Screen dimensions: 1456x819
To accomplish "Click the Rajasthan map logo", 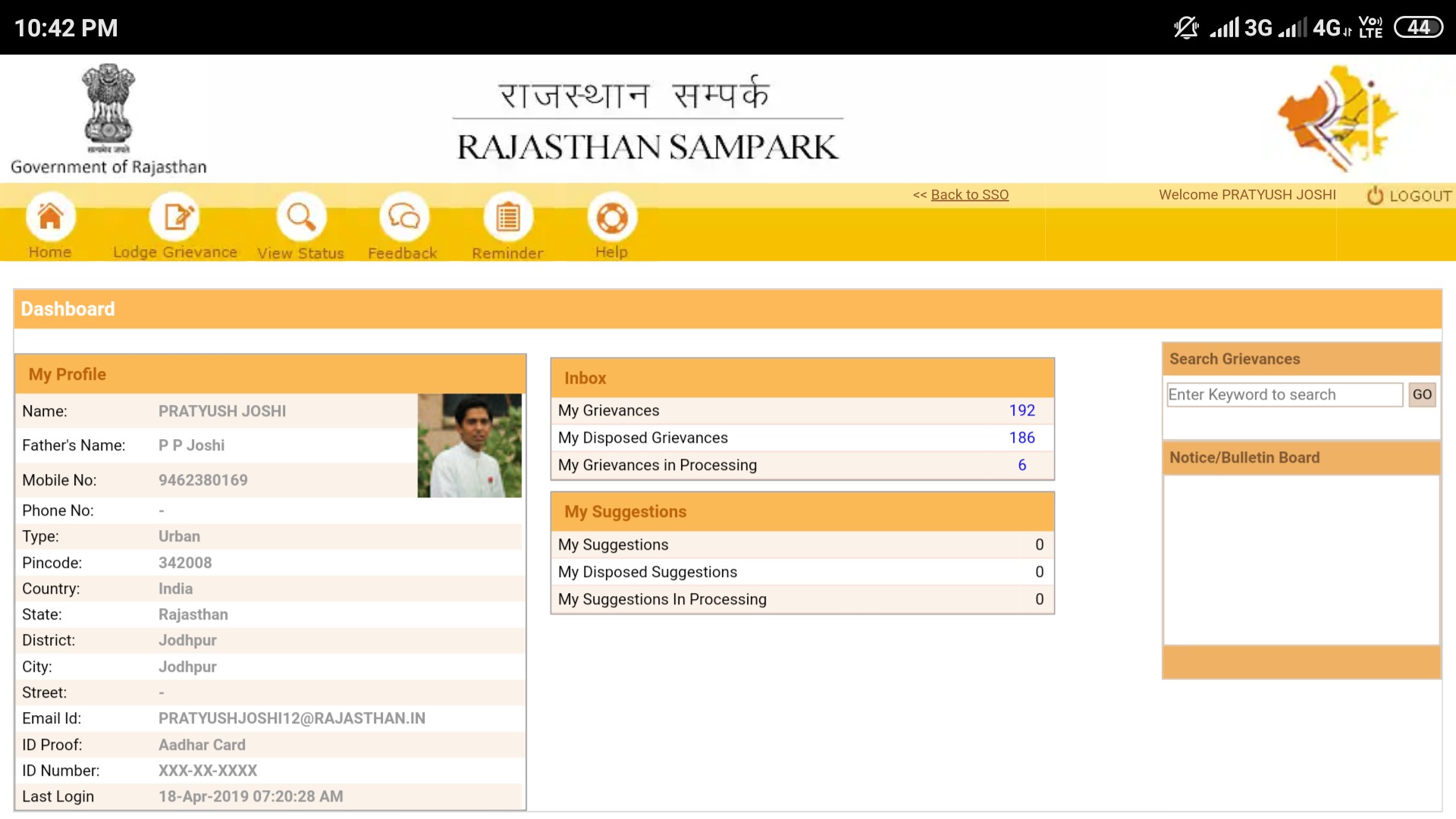I will point(1338,118).
